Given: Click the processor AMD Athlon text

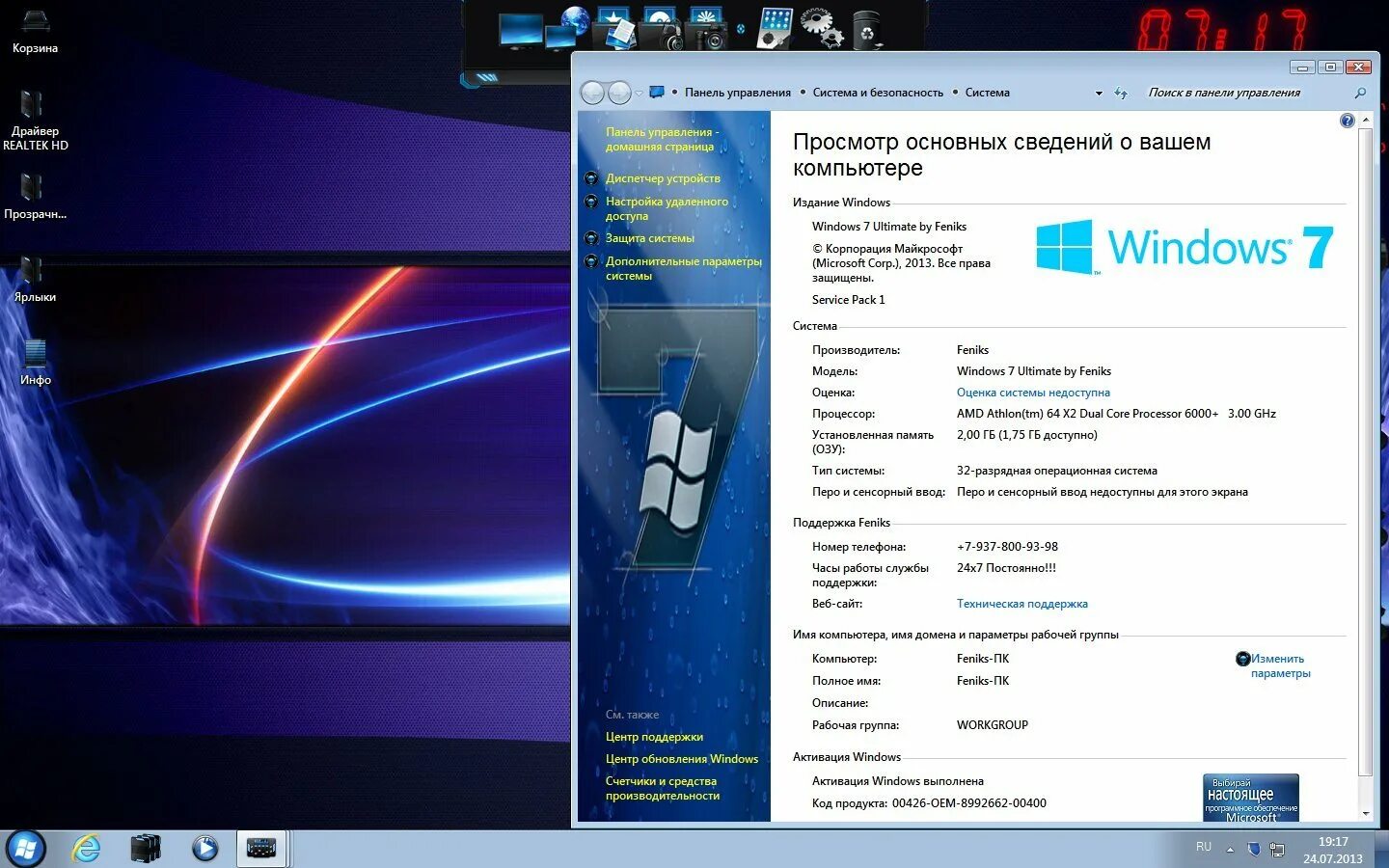Looking at the screenshot, I should [x=1116, y=414].
